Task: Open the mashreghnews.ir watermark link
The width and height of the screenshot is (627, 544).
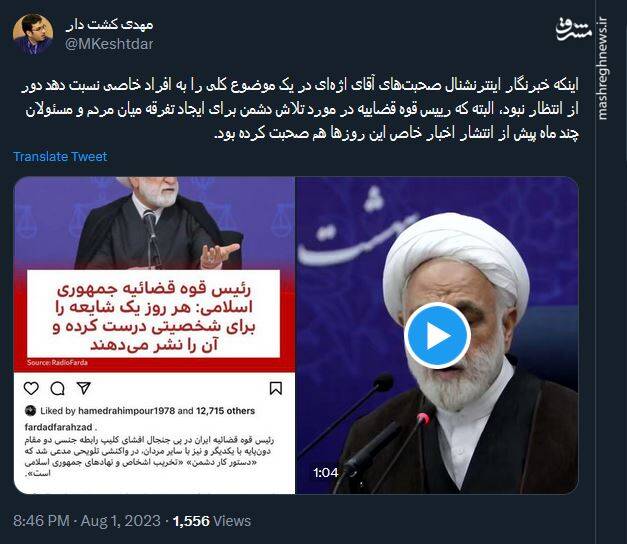Action: 603,69
